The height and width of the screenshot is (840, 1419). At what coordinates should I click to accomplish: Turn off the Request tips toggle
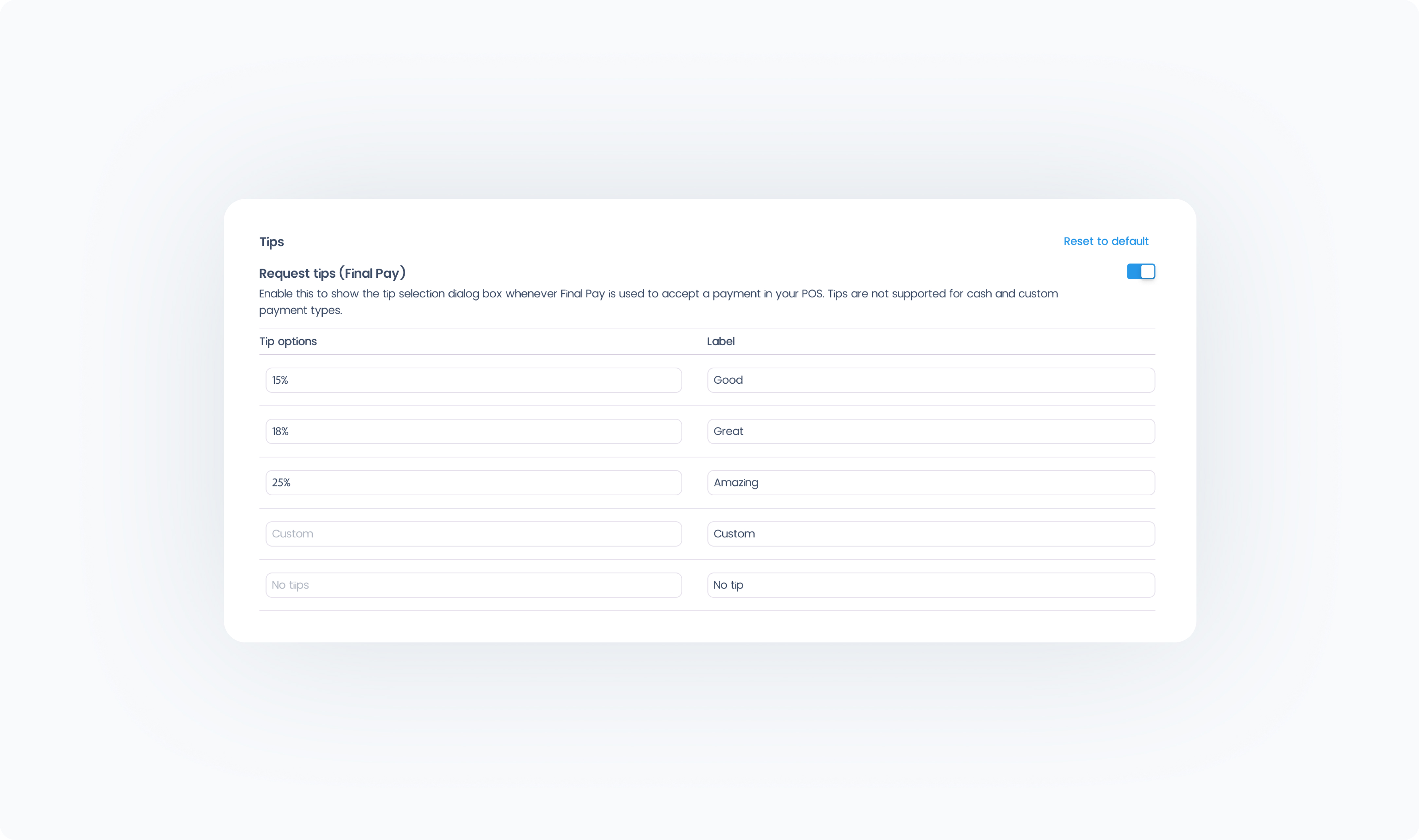pyautogui.click(x=1141, y=272)
